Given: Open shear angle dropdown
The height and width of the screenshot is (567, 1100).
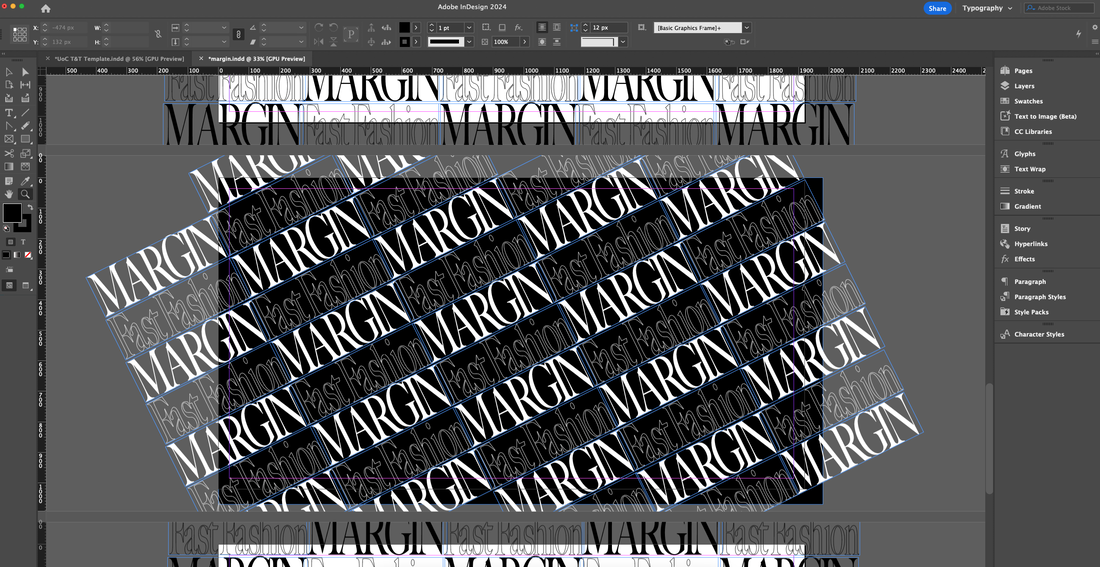Looking at the screenshot, I should click(x=301, y=41).
